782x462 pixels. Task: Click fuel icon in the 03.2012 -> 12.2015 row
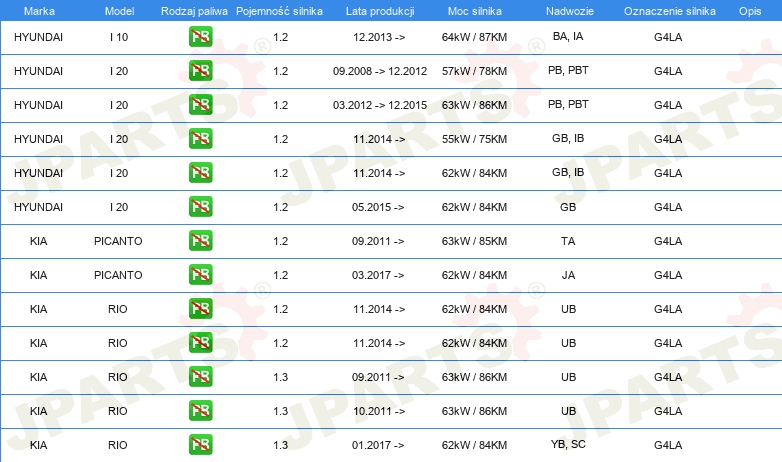click(200, 105)
